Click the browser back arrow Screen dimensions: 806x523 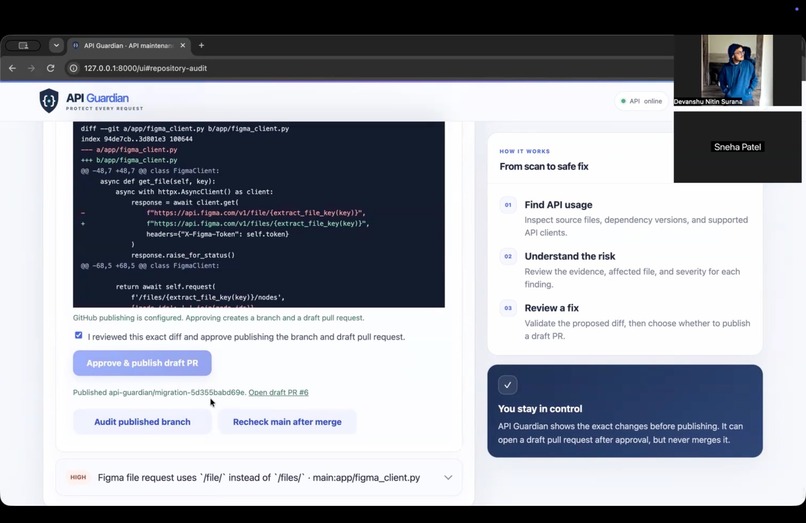12,68
